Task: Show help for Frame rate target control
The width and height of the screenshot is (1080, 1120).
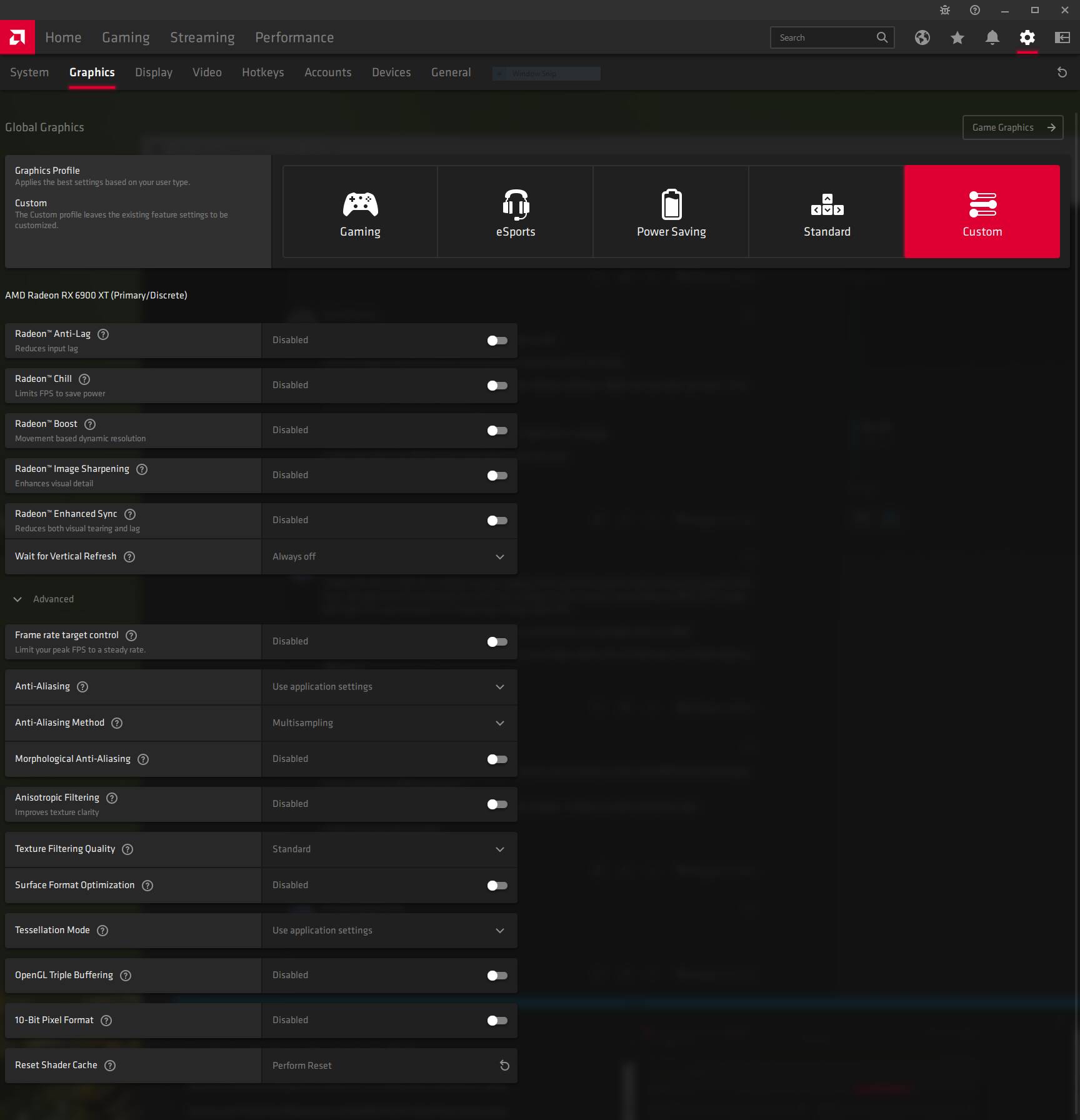Action: tap(131, 636)
